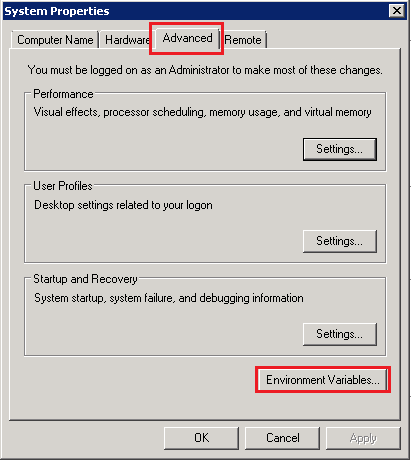Viewport: 411px width, 461px height.
Task: Confirm changes with the OK button
Action: (x=201, y=438)
